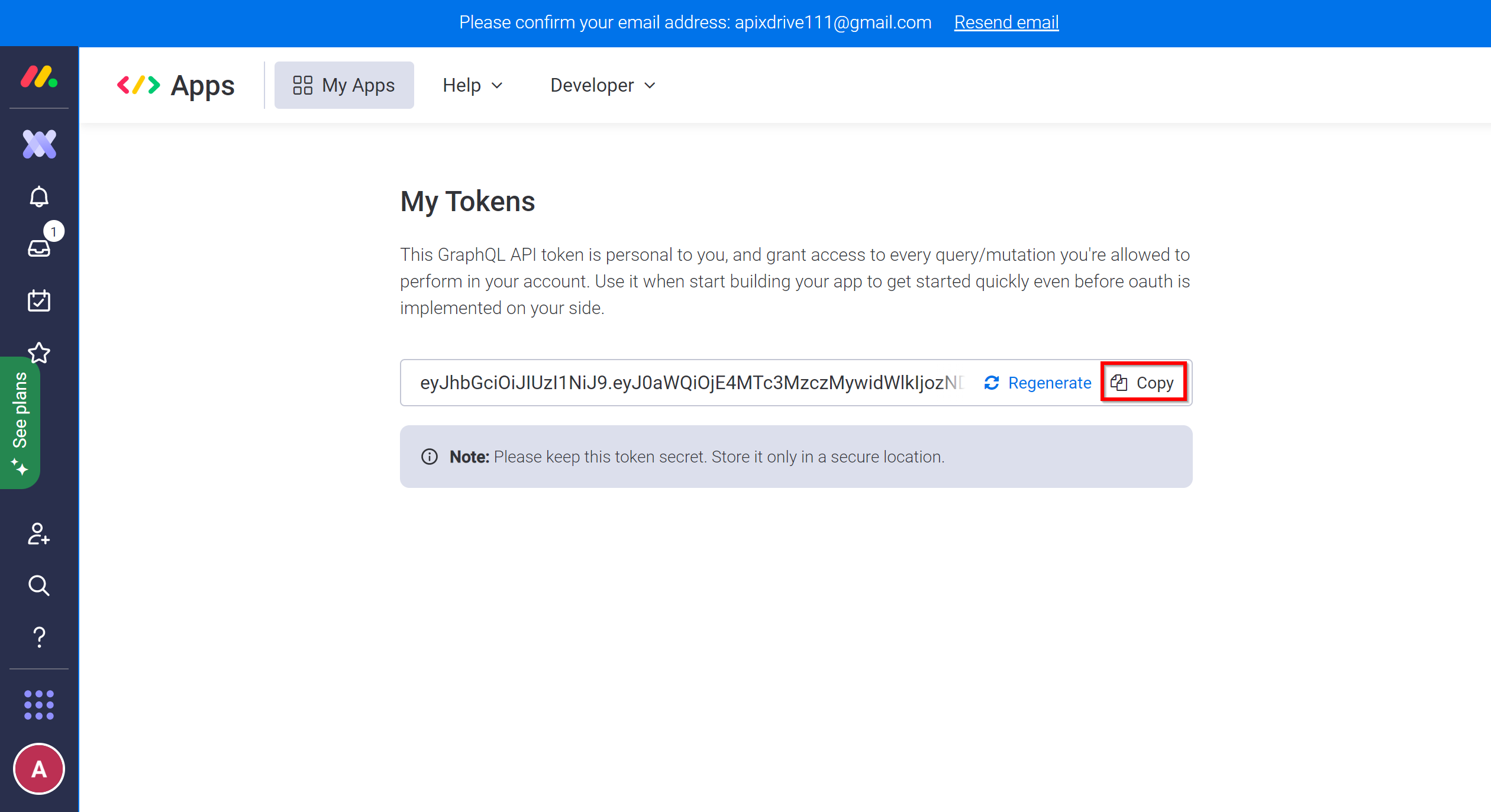Click the inbox/tray icon
The width and height of the screenshot is (1491, 812).
tap(39, 248)
